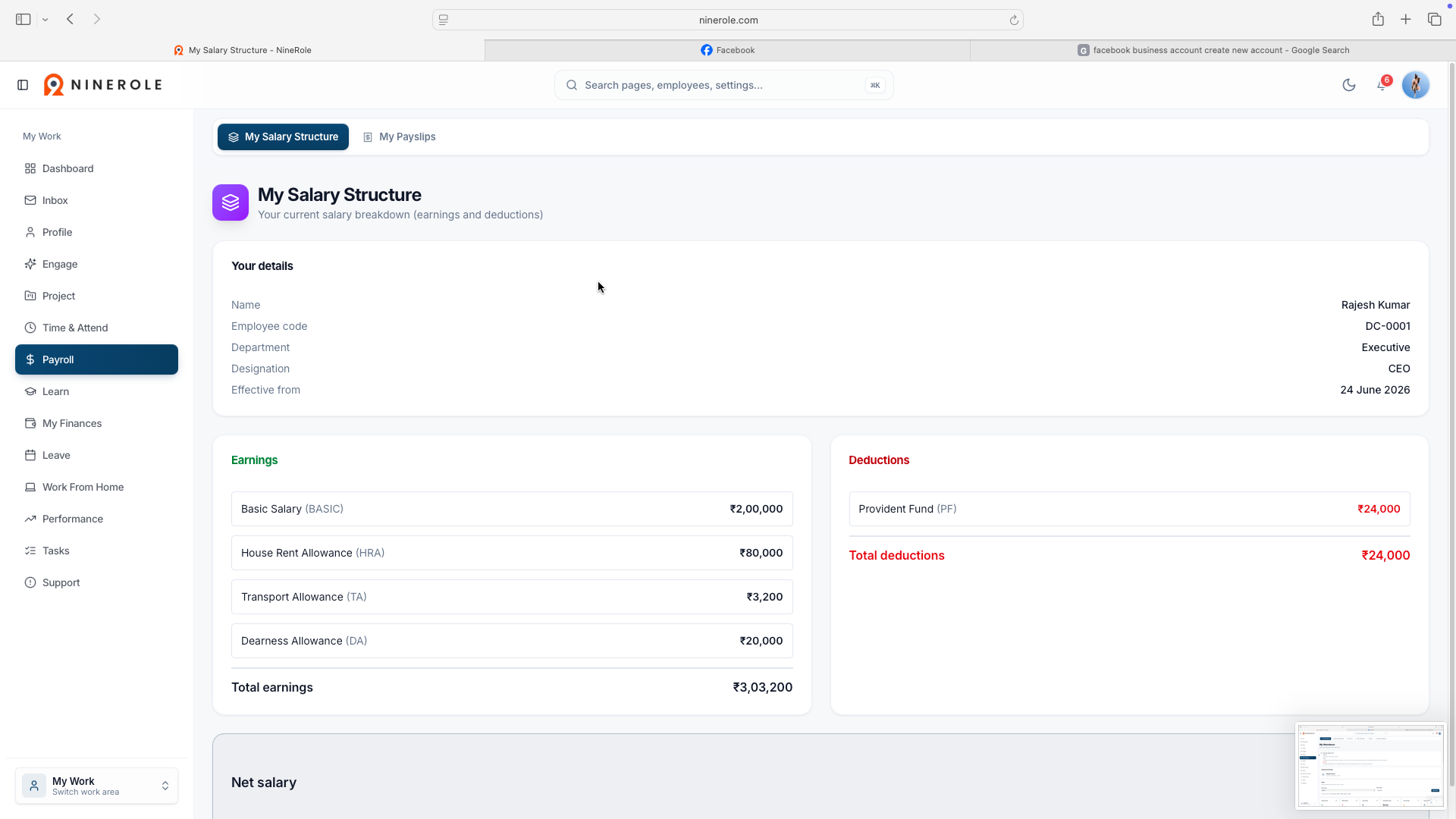Toggle dark mode moon icon
This screenshot has width=1456, height=819.
pyautogui.click(x=1348, y=85)
